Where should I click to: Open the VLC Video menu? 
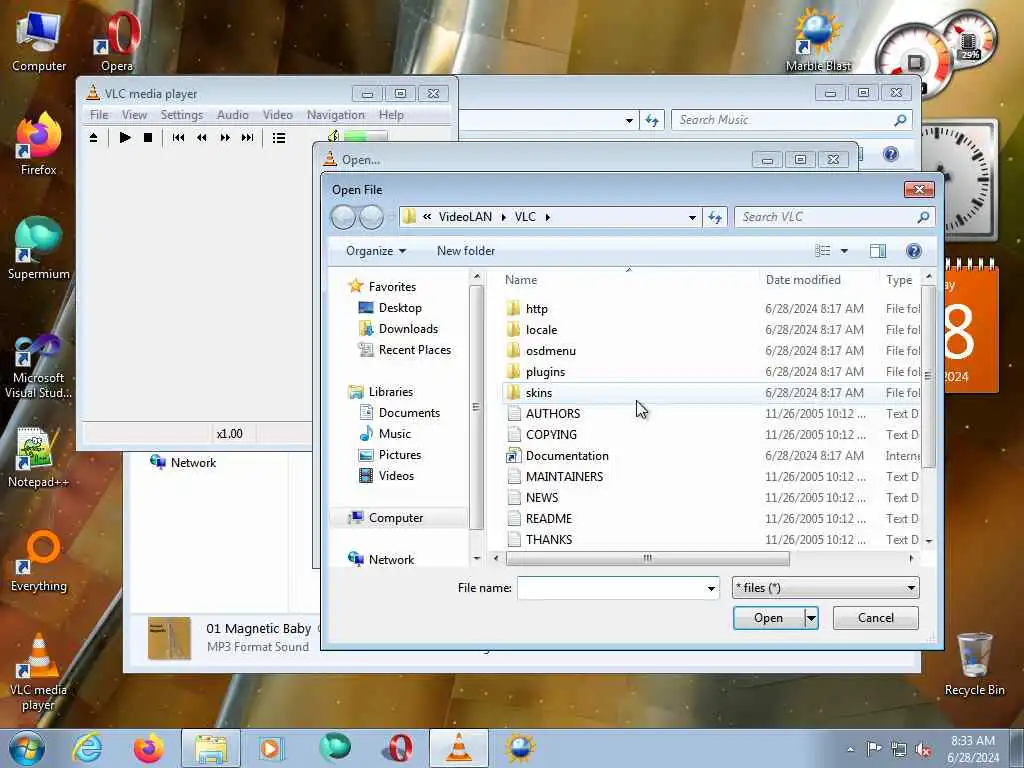278,115
